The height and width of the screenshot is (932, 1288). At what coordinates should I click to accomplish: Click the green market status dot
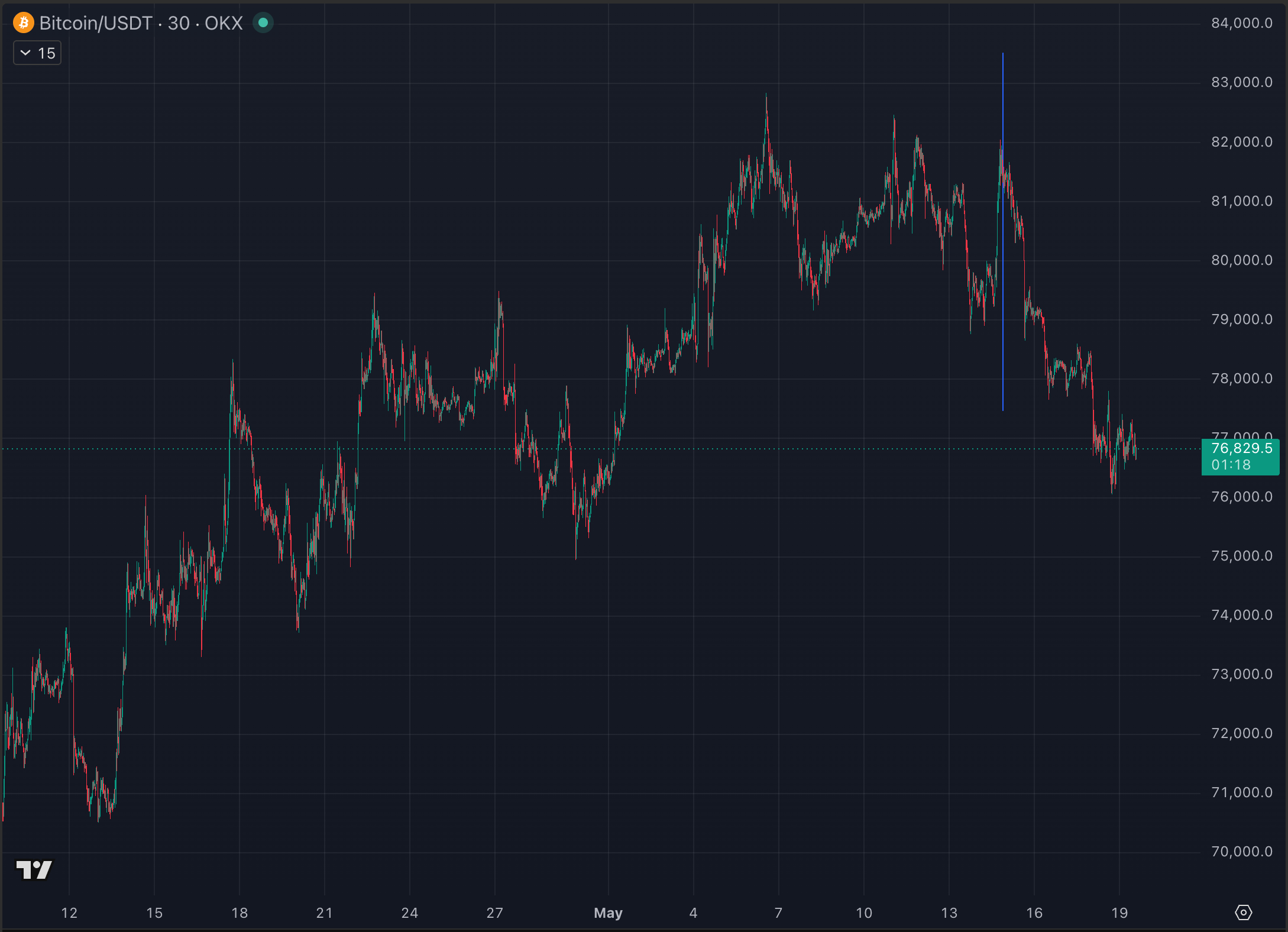[x=263, y=23]
